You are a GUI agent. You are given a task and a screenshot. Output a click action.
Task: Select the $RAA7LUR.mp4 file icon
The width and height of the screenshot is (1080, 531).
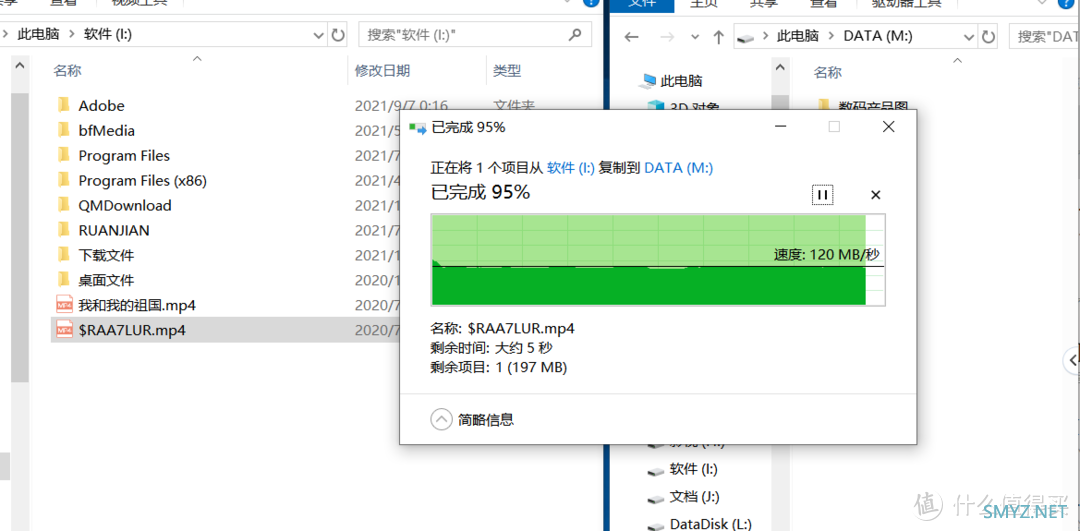(x=64, y=330)
